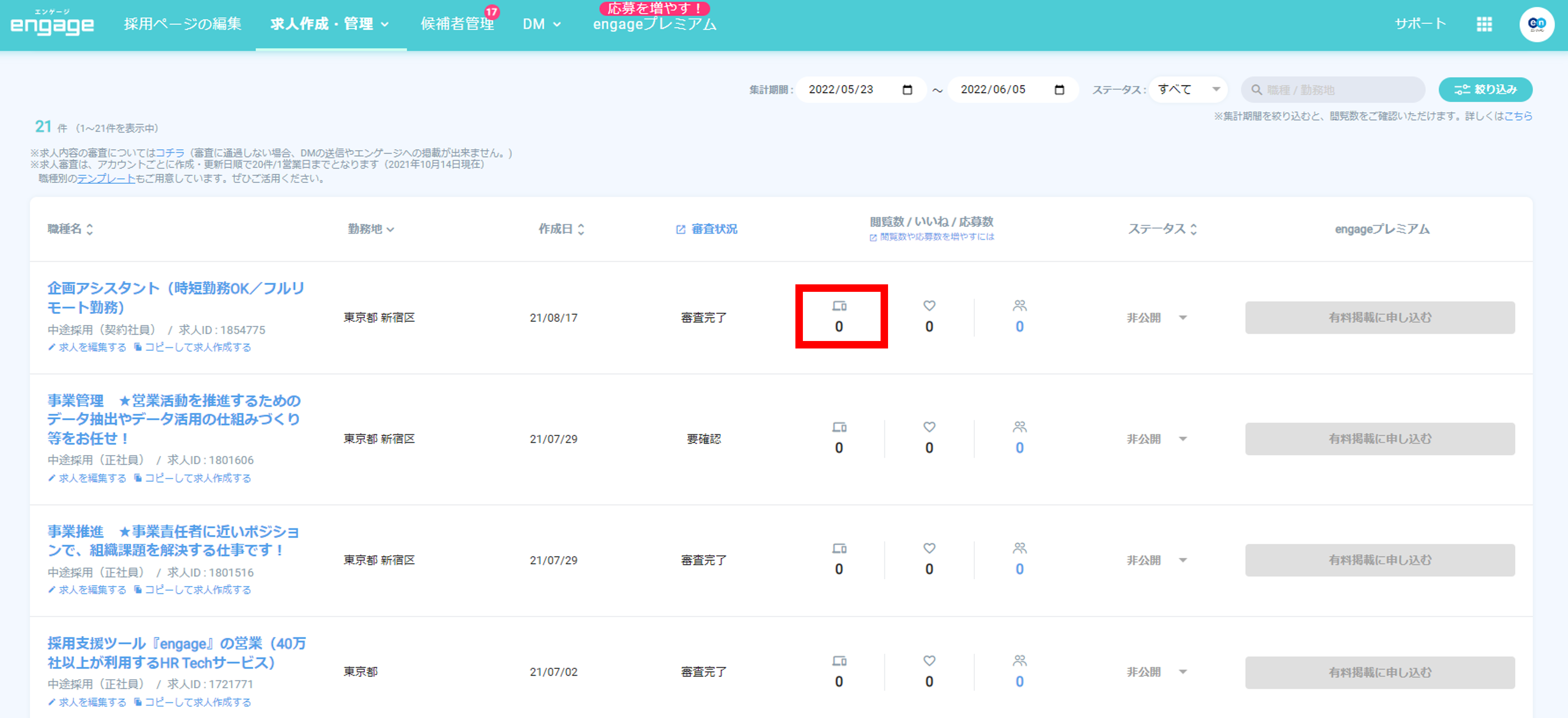Click the applicants icon for 企画アシスタント row
The height and width of the screenshot is (718, 1568).
(1020, 305)
